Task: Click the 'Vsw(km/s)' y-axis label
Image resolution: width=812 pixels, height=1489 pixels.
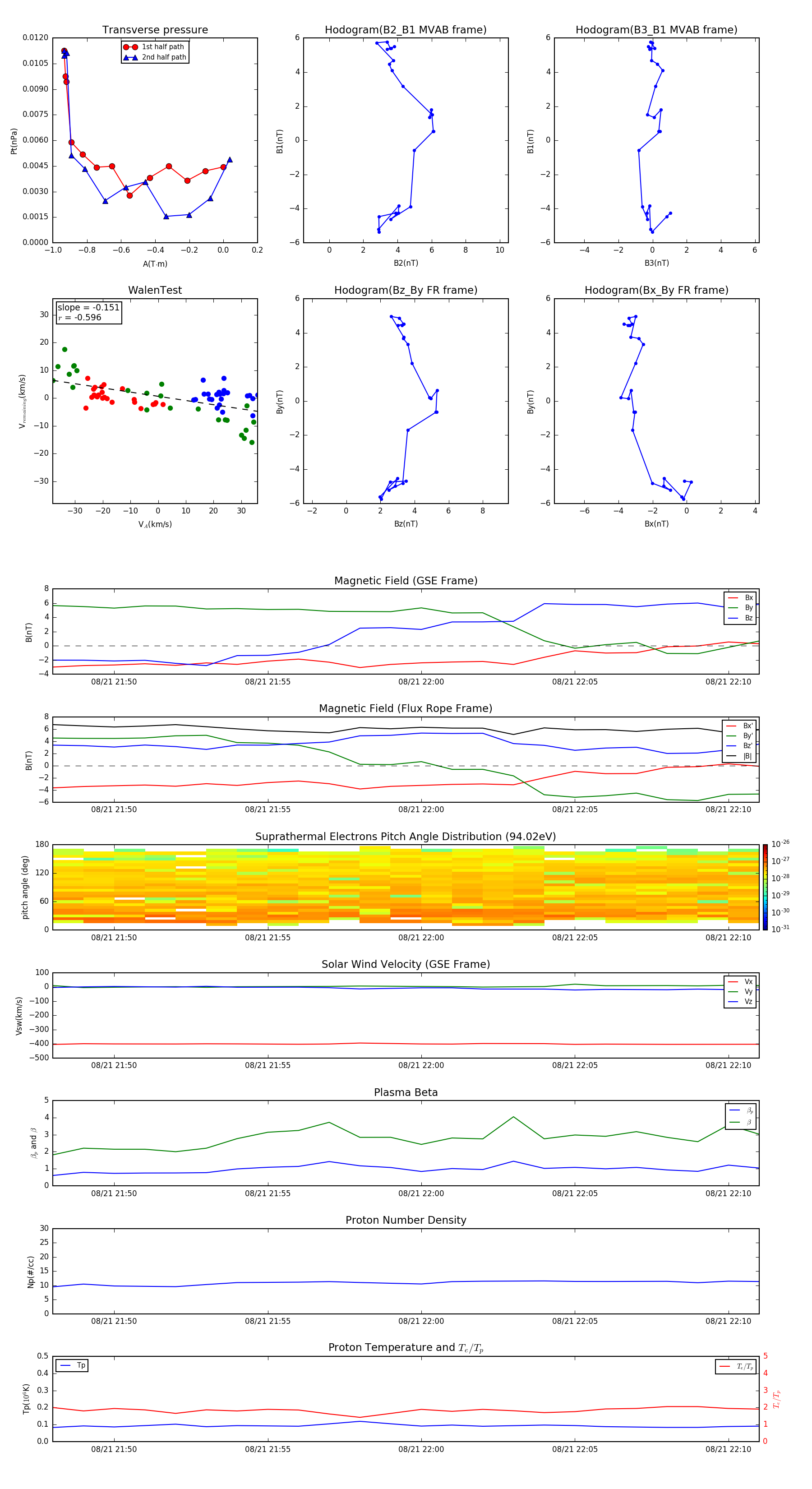Action: click(18, 1016)
